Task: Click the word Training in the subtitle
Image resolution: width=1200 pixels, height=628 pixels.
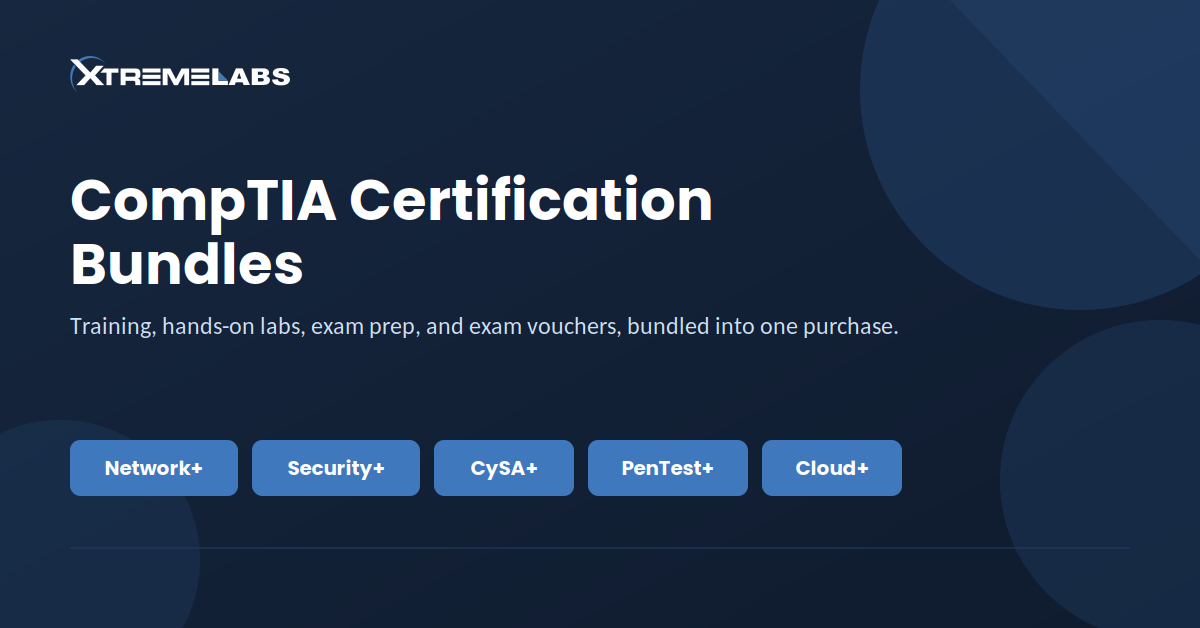Action: pos(110,327)
